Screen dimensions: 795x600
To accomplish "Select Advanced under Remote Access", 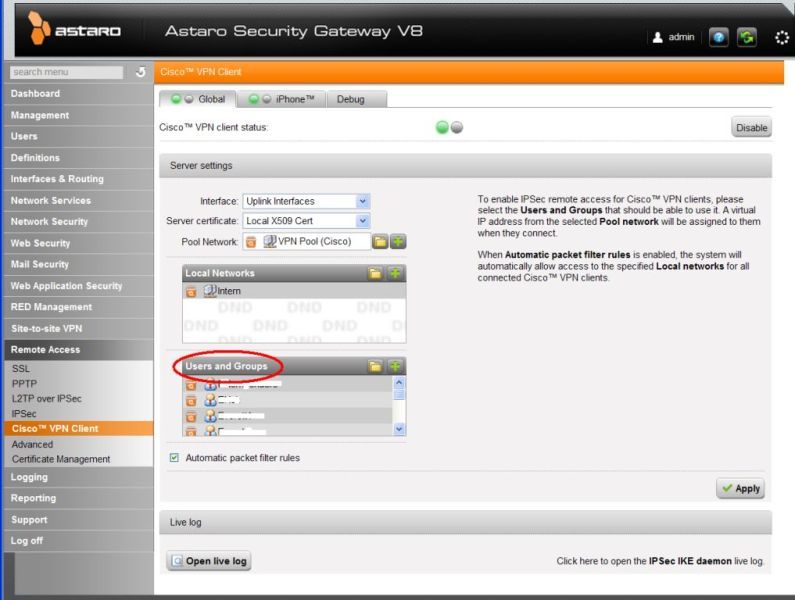I will (79, 444).
